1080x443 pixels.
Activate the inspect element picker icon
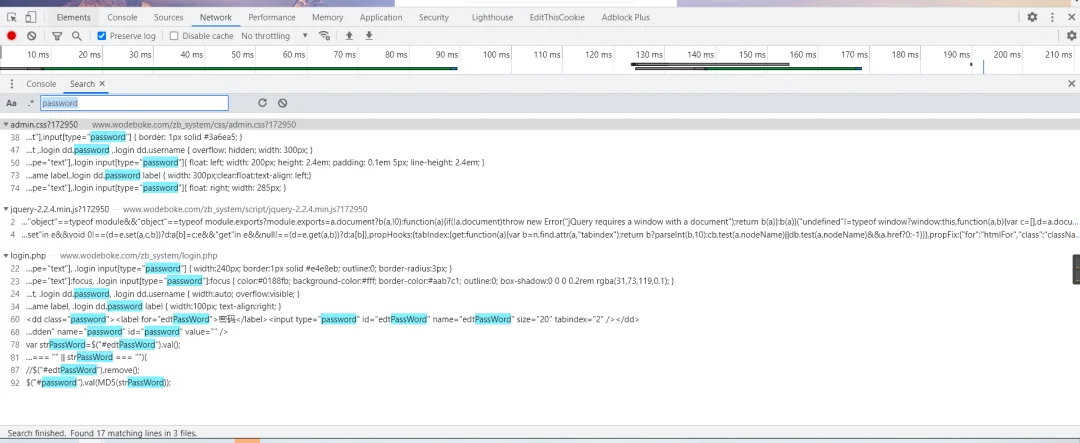tap(12, 17)
